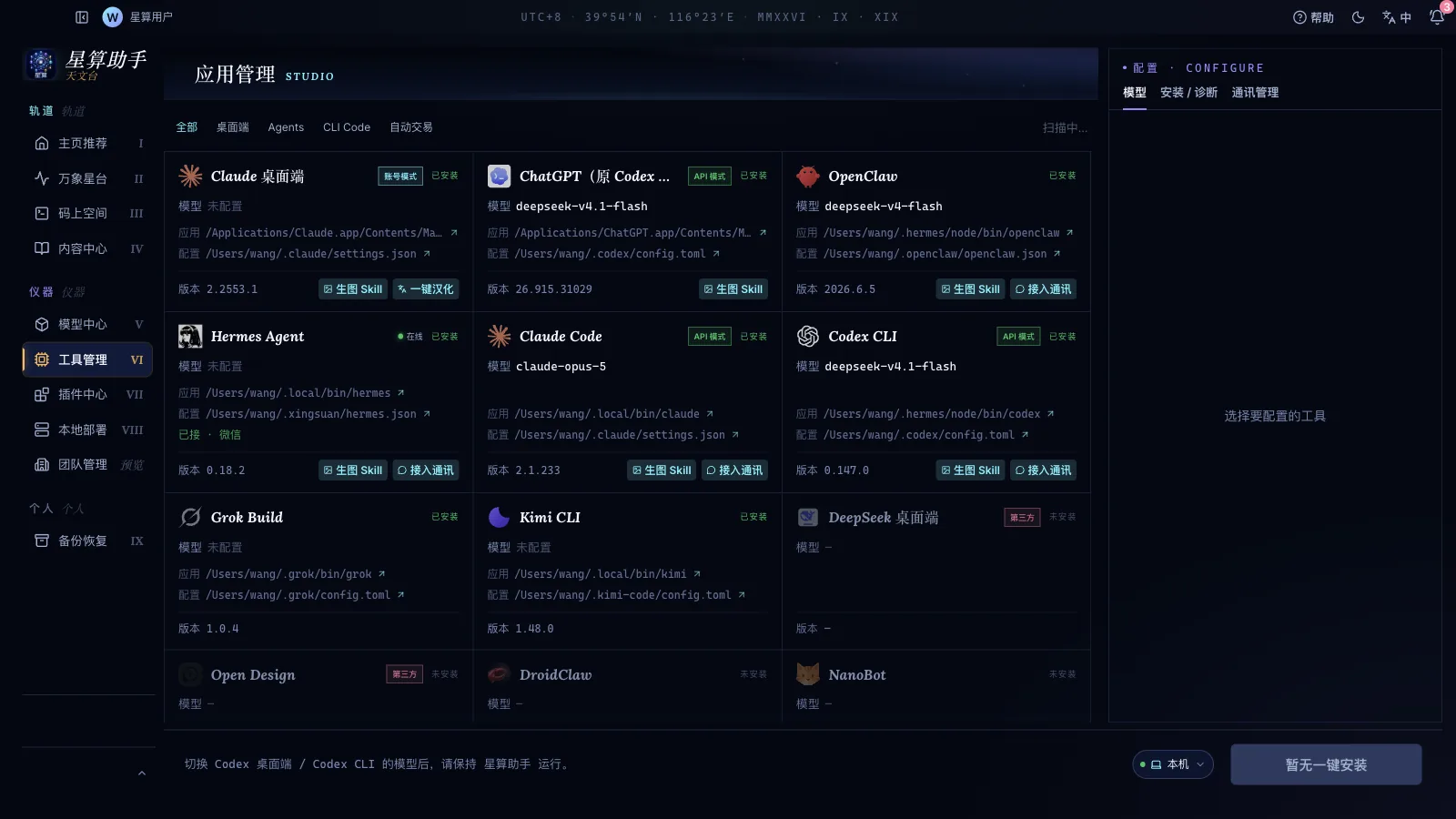The image size is (1456, 819).
Task: Open 团队管理 sidebar item
Action: (x=87, y=464)
